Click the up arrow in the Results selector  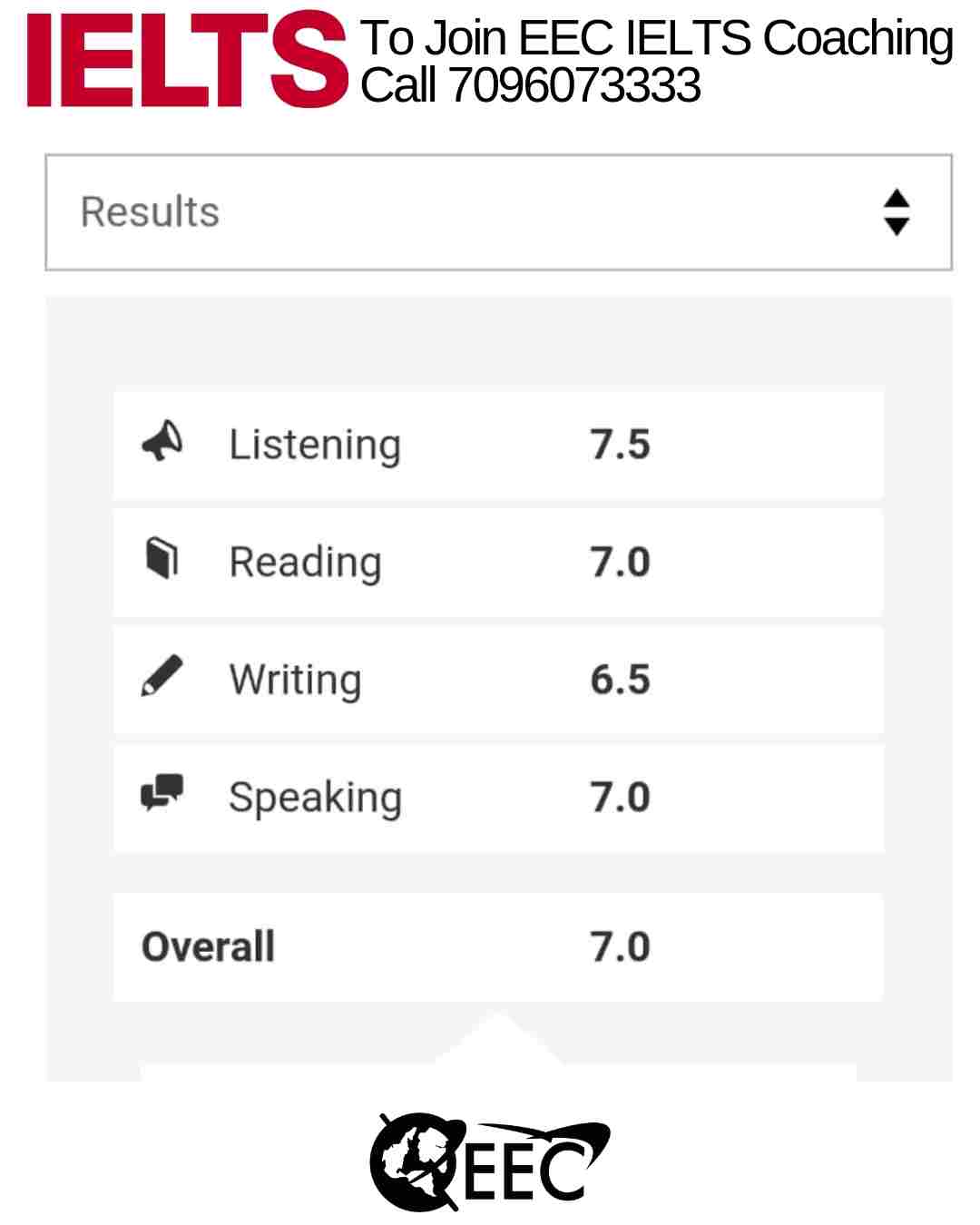pos(897,199)
